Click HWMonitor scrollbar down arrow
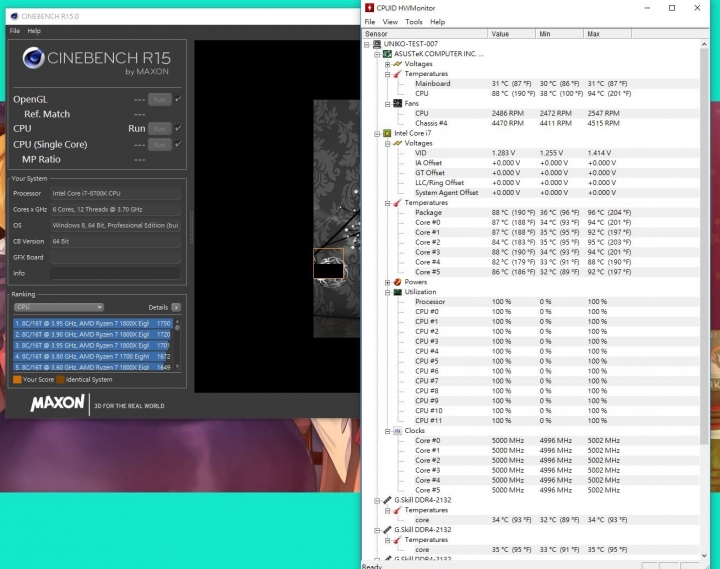Viewport: 720px width, 569px height. tap(704, 556)
